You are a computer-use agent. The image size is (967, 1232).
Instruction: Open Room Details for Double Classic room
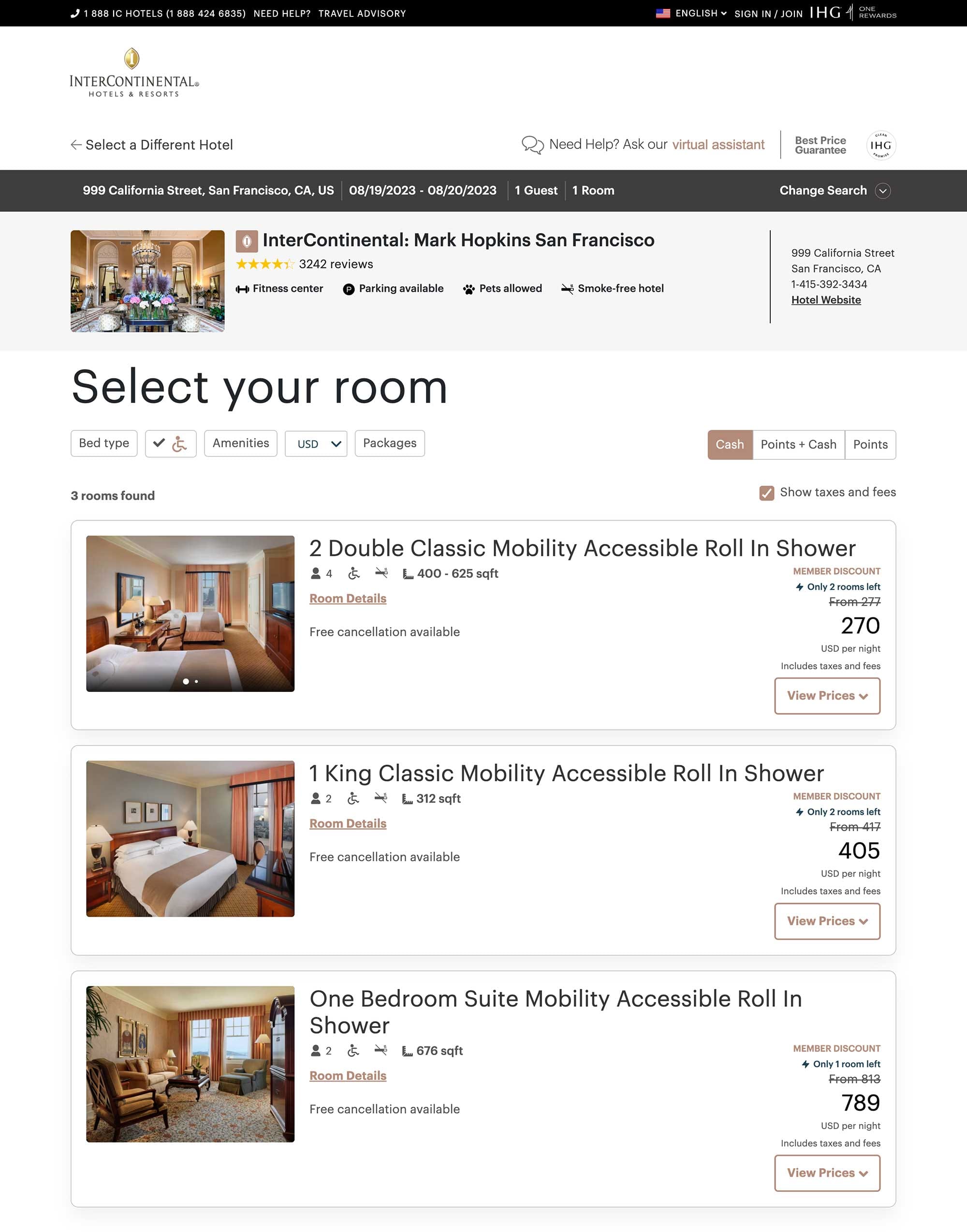pos(348,598)
